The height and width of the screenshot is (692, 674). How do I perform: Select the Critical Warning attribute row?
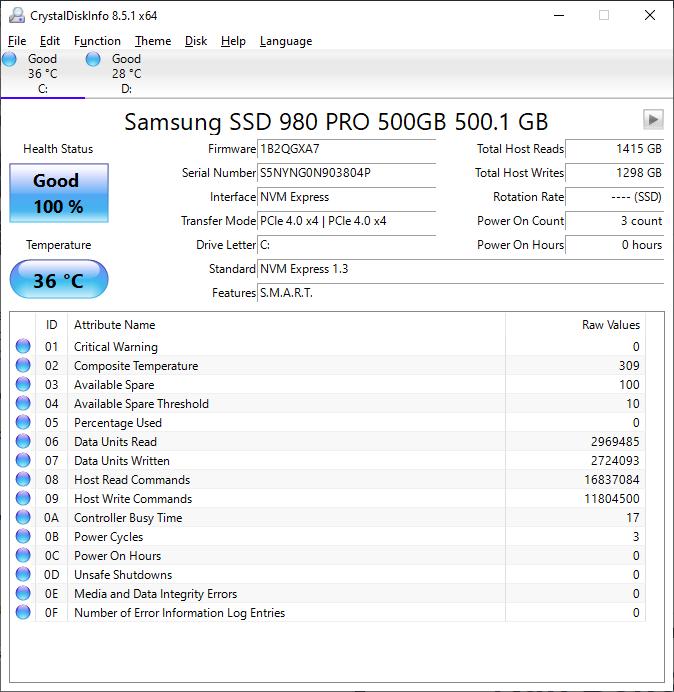(x=328, y=346)
